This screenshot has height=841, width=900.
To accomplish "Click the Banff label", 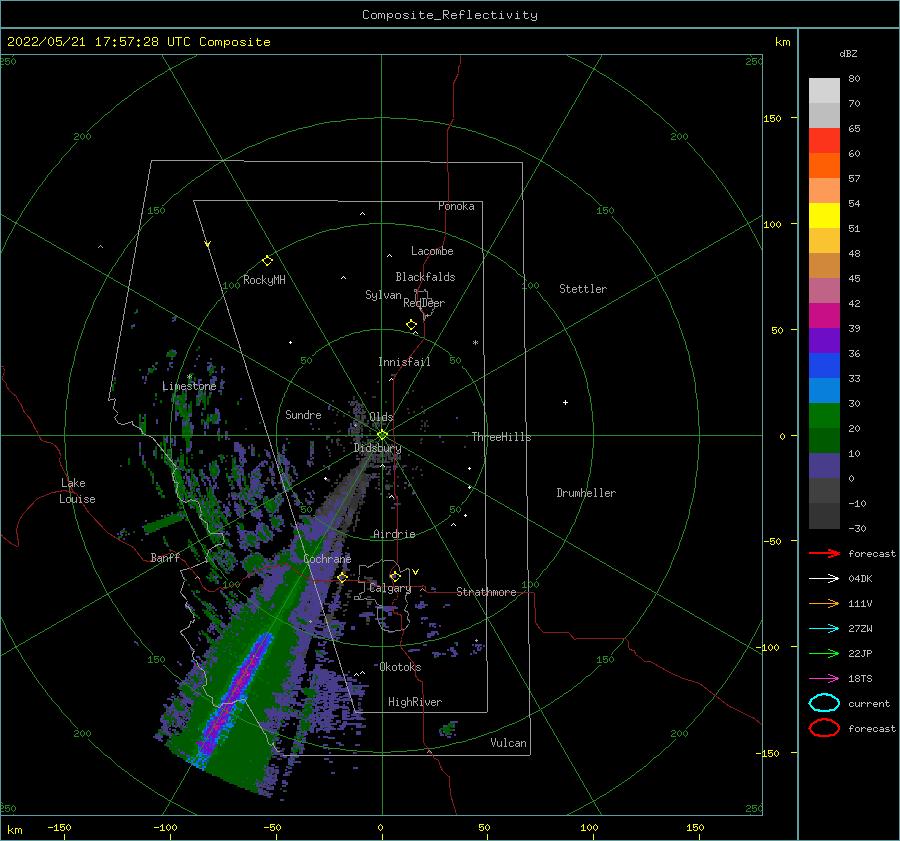I will (165, 557).
